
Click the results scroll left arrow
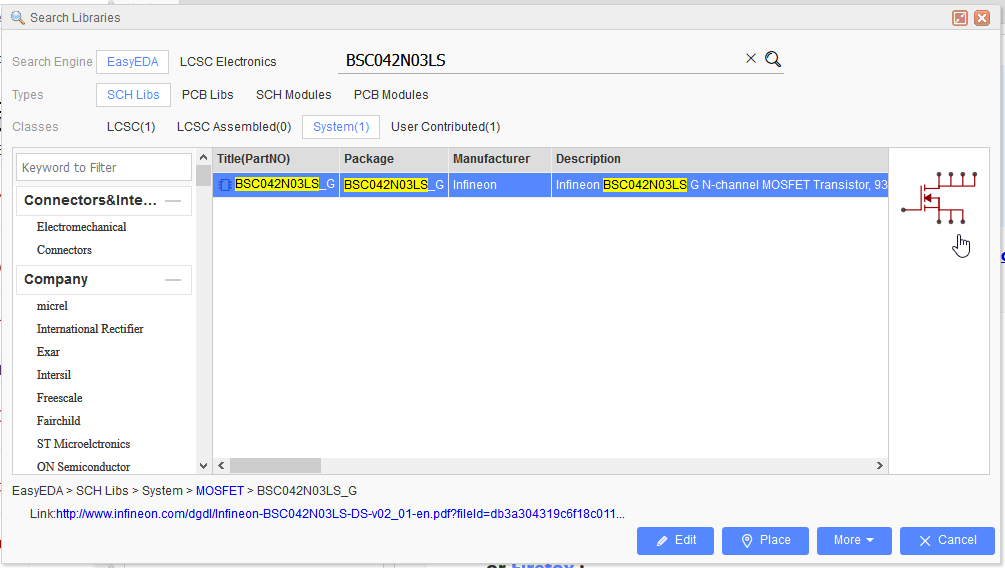[221, 465]
